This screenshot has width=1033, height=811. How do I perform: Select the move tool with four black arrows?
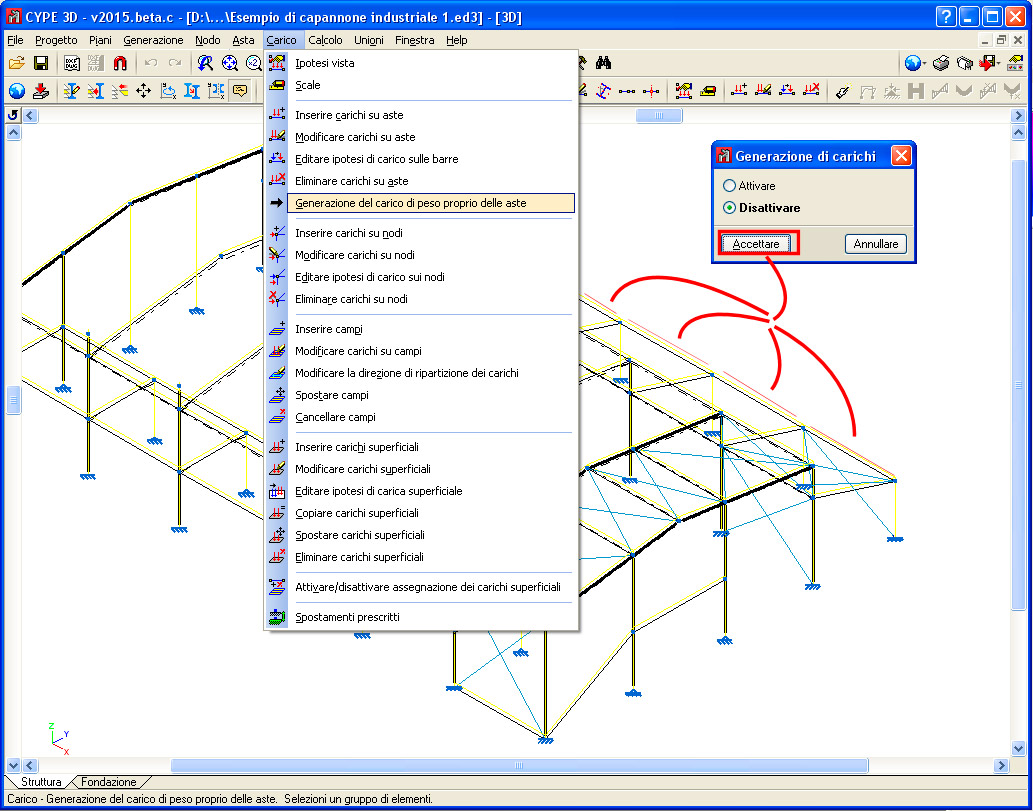(144, 91)
